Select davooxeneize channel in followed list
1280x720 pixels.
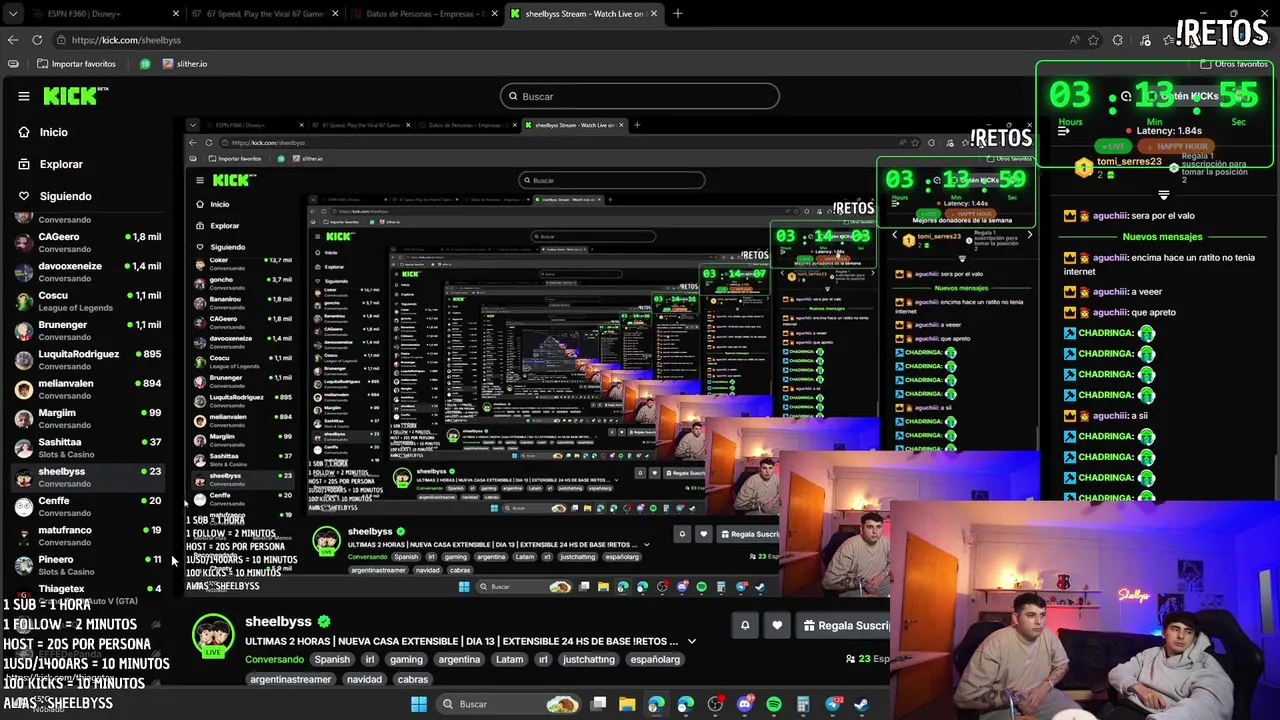pyautogui.click(x=88, y=272)
